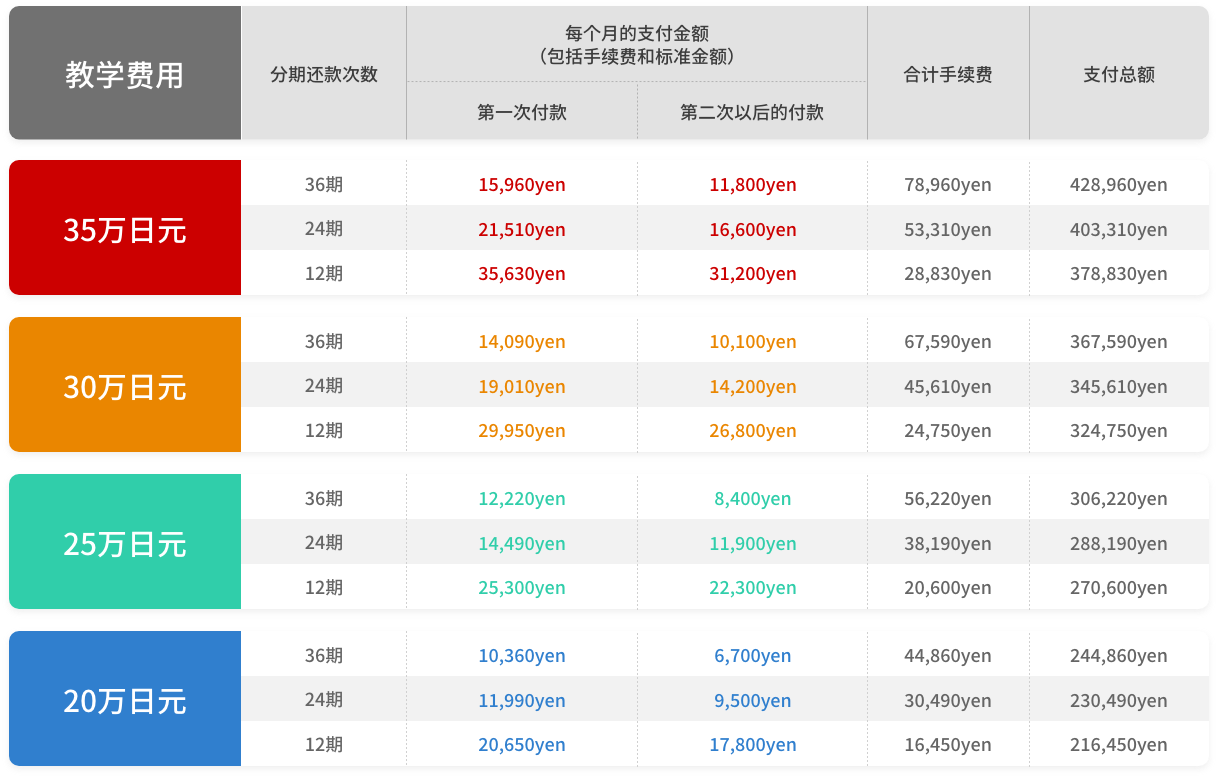Viewport: 1218px width, 778px height.
Task: Select the 20,600yen fee cell
Action: (x=948, y=588)
